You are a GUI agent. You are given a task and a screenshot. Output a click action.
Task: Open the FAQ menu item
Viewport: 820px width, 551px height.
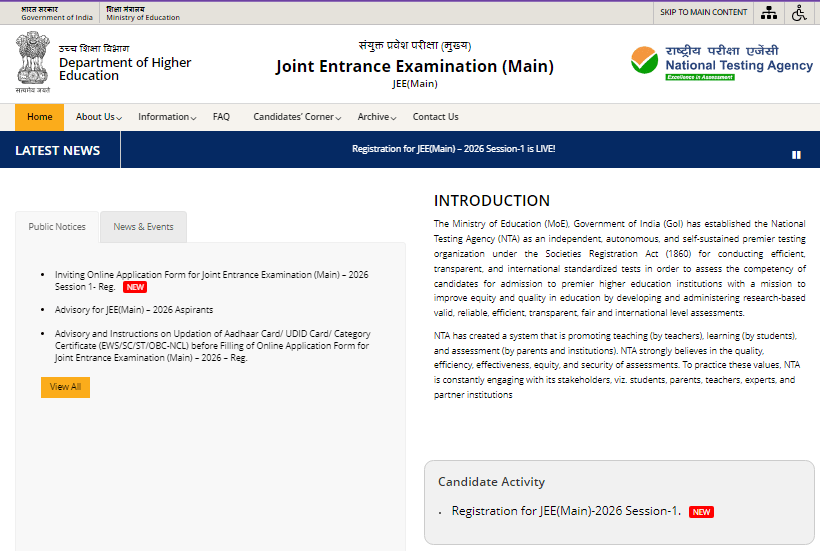221,117
